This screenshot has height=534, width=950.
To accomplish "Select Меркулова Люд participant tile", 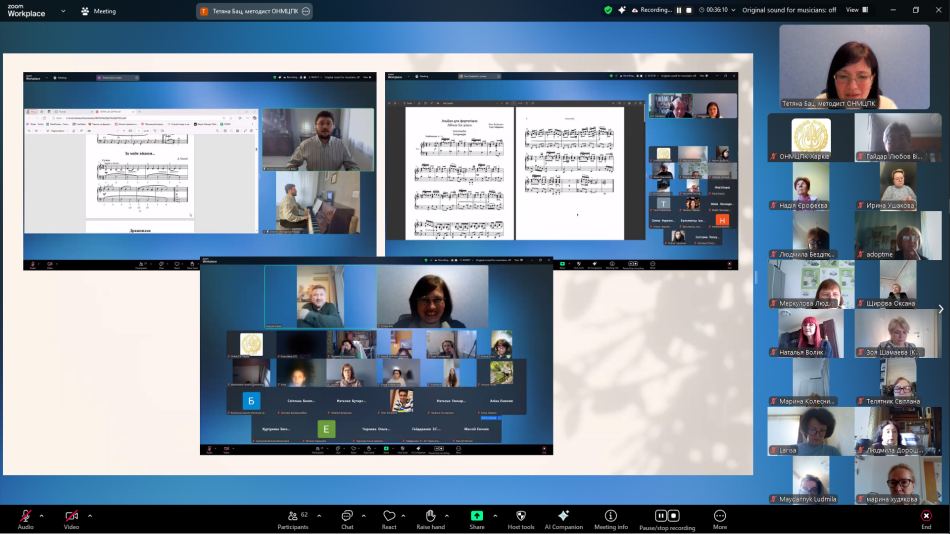I will (811, 284).
